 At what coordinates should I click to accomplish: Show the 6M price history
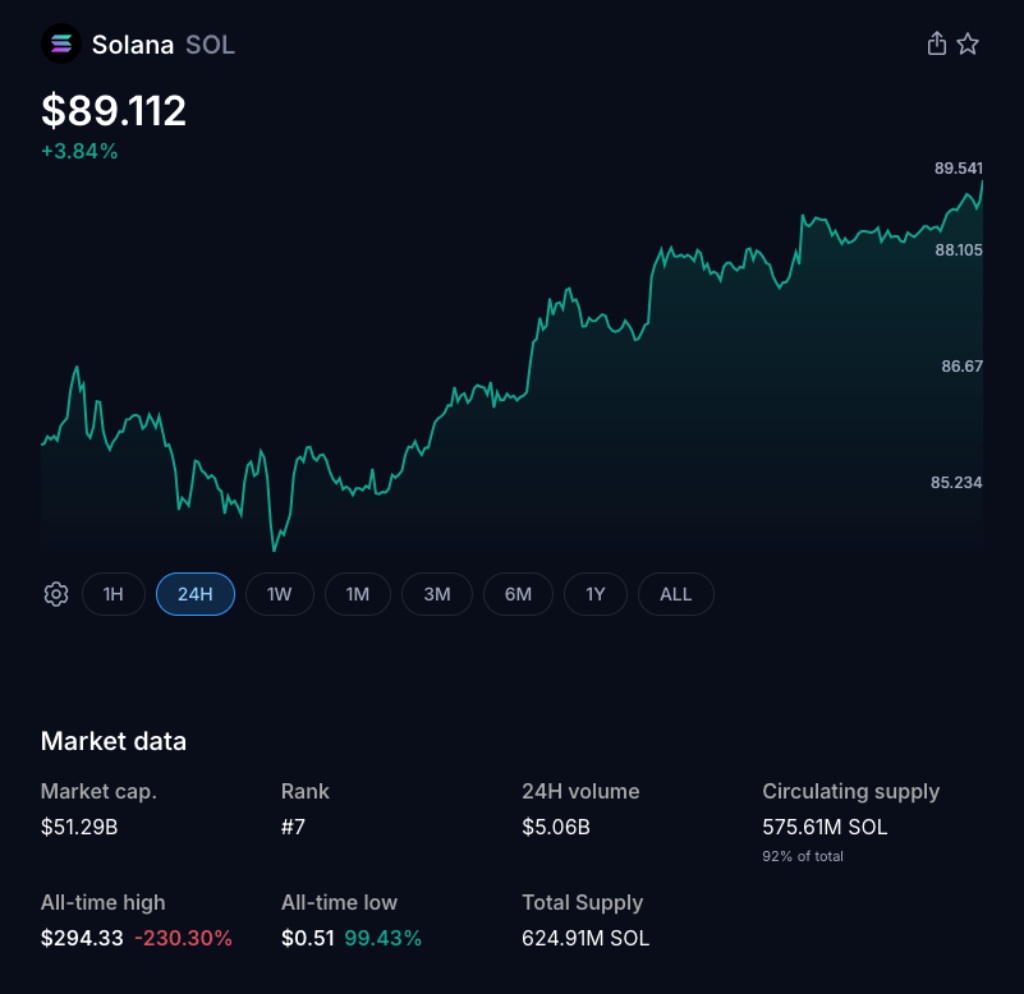[x=518, y=594]
